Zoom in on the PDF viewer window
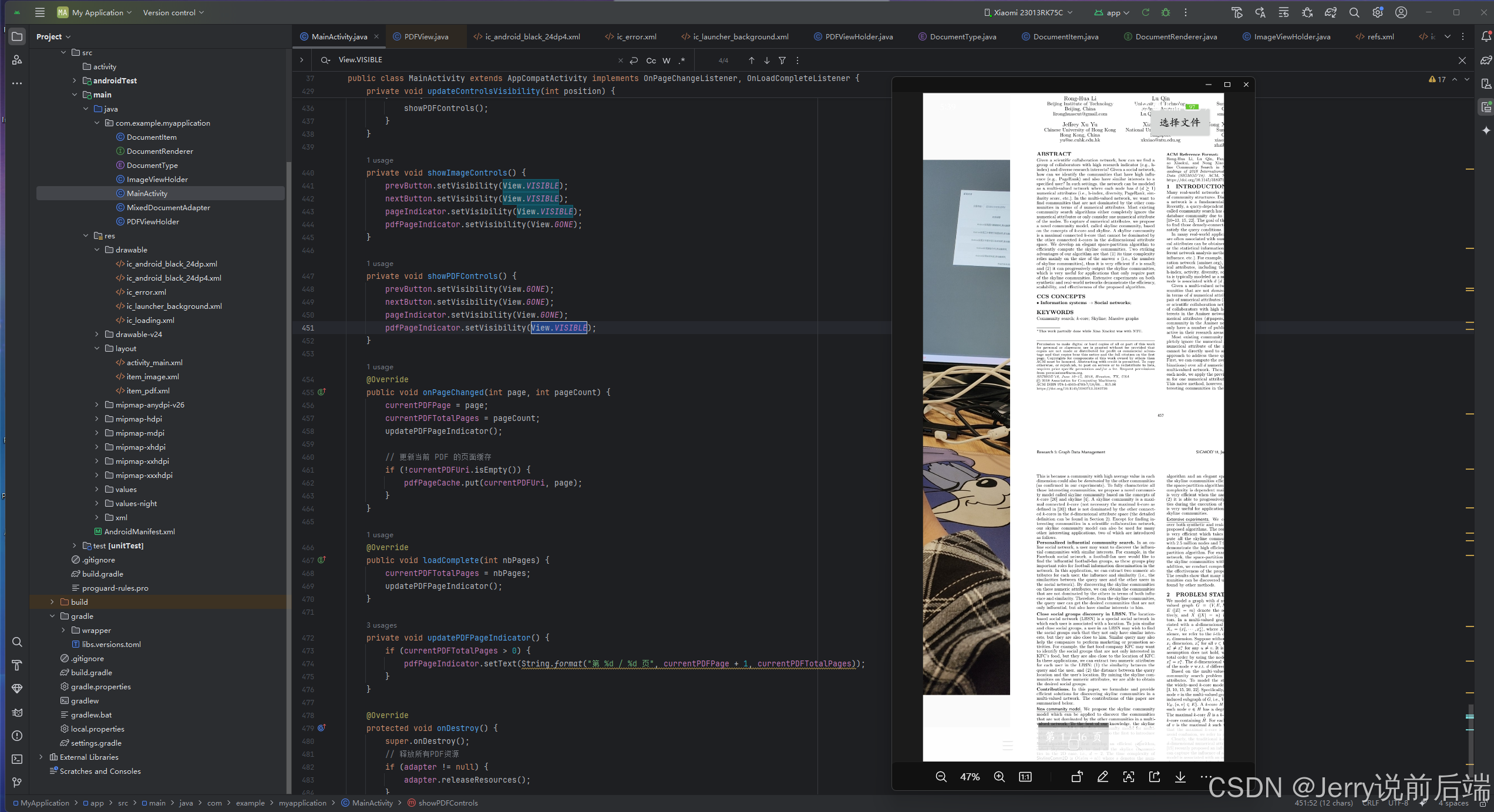The height and width of the screenshot is (812, 1494). pos(999,777)
